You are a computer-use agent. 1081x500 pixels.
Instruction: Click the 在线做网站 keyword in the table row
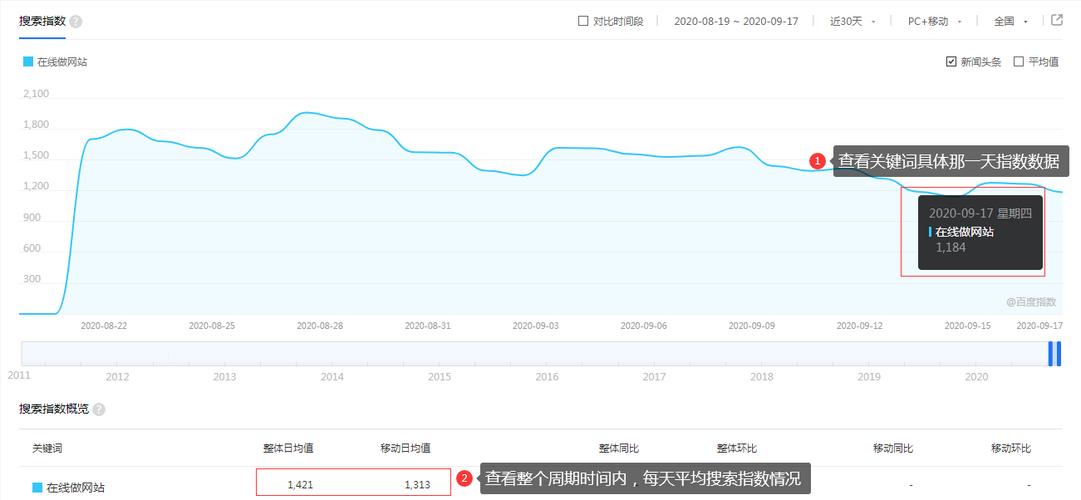[76, 488]
